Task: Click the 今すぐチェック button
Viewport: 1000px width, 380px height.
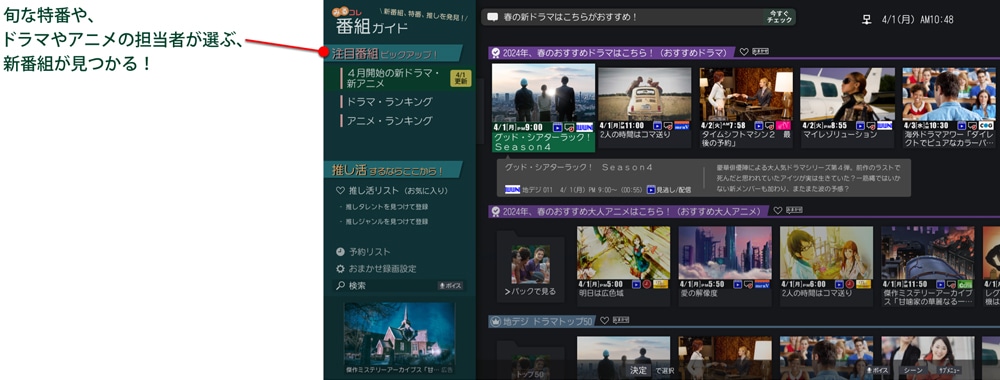Action: [x=779, y=17]
